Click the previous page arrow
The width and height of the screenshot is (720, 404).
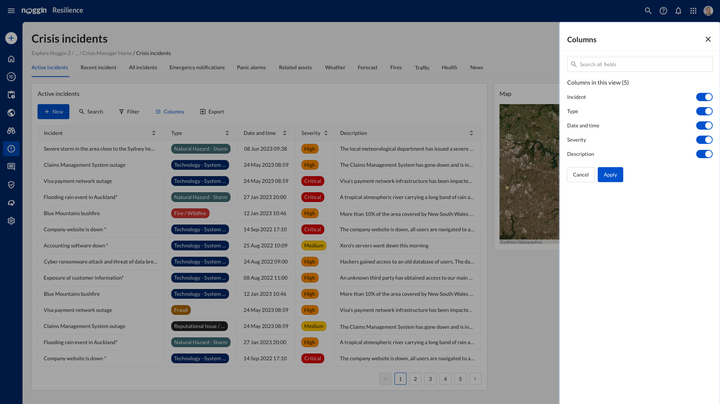385,379
